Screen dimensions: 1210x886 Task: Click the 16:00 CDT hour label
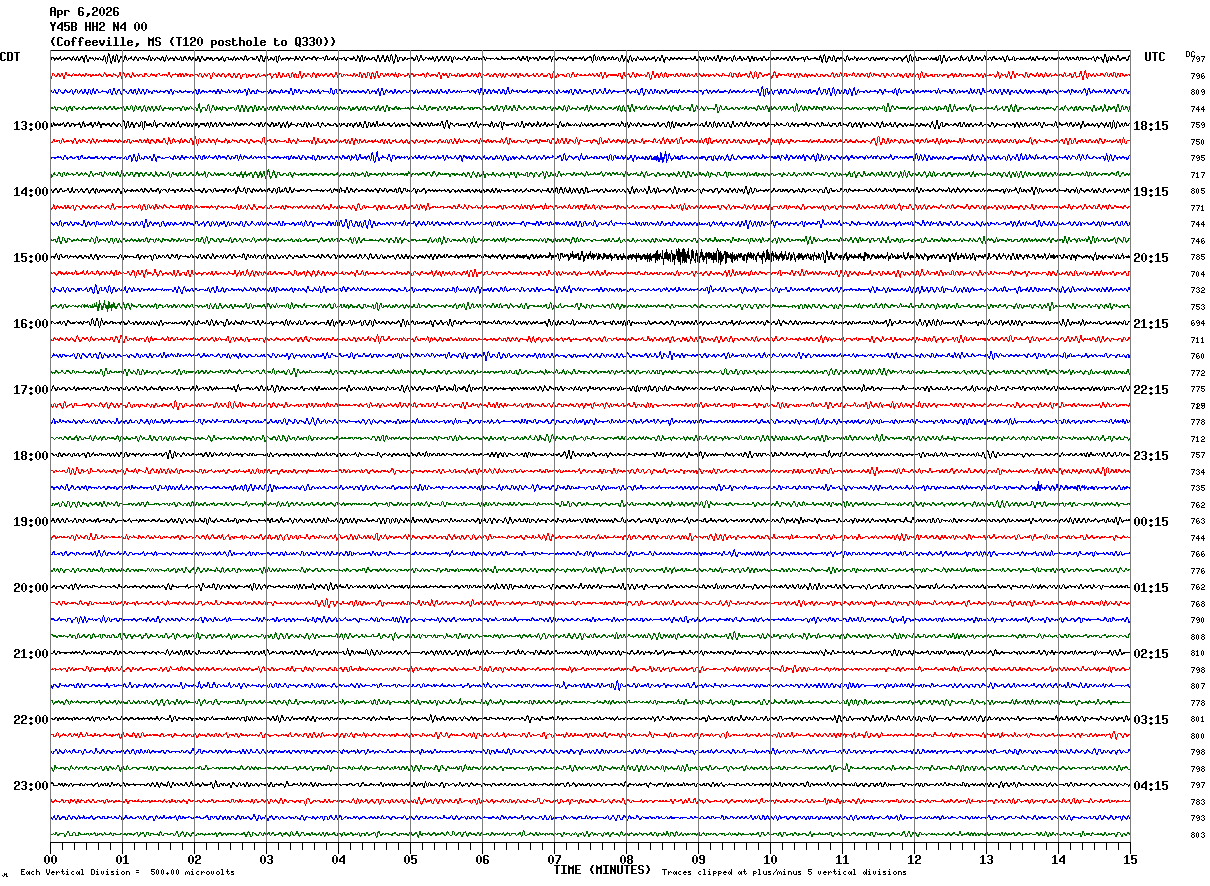(31, 324)
